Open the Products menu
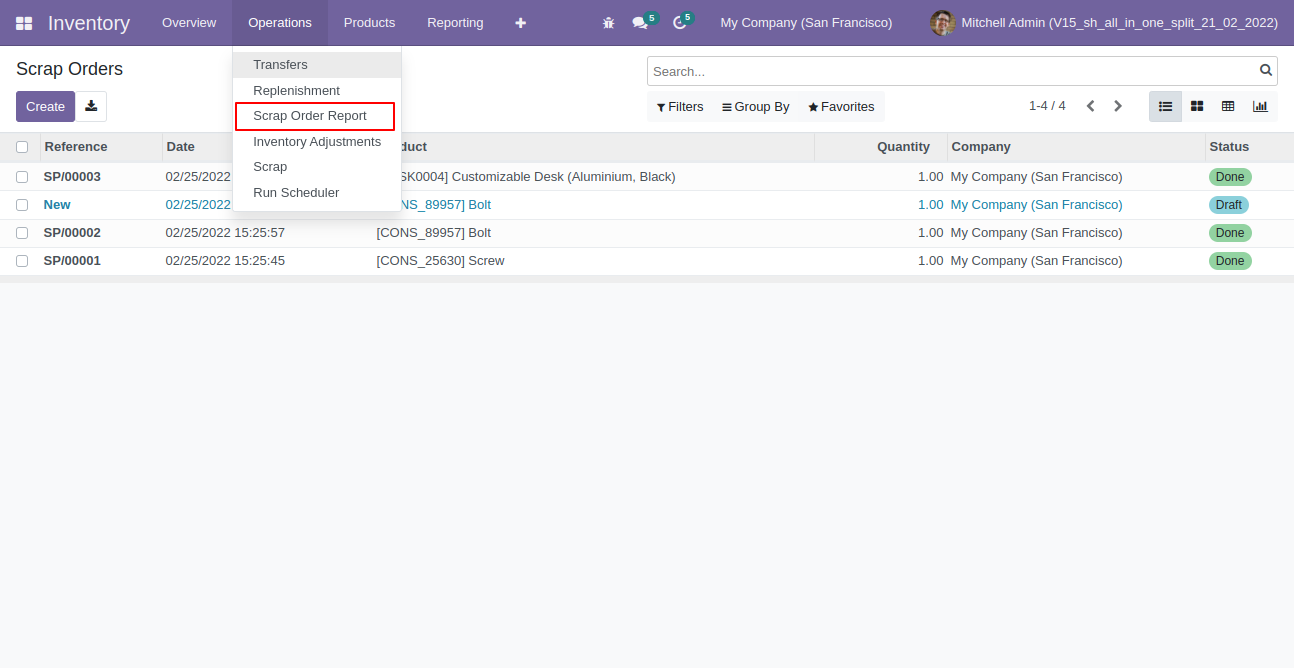This screenshot has height=668, width=1294. click(x=369, y=23)
